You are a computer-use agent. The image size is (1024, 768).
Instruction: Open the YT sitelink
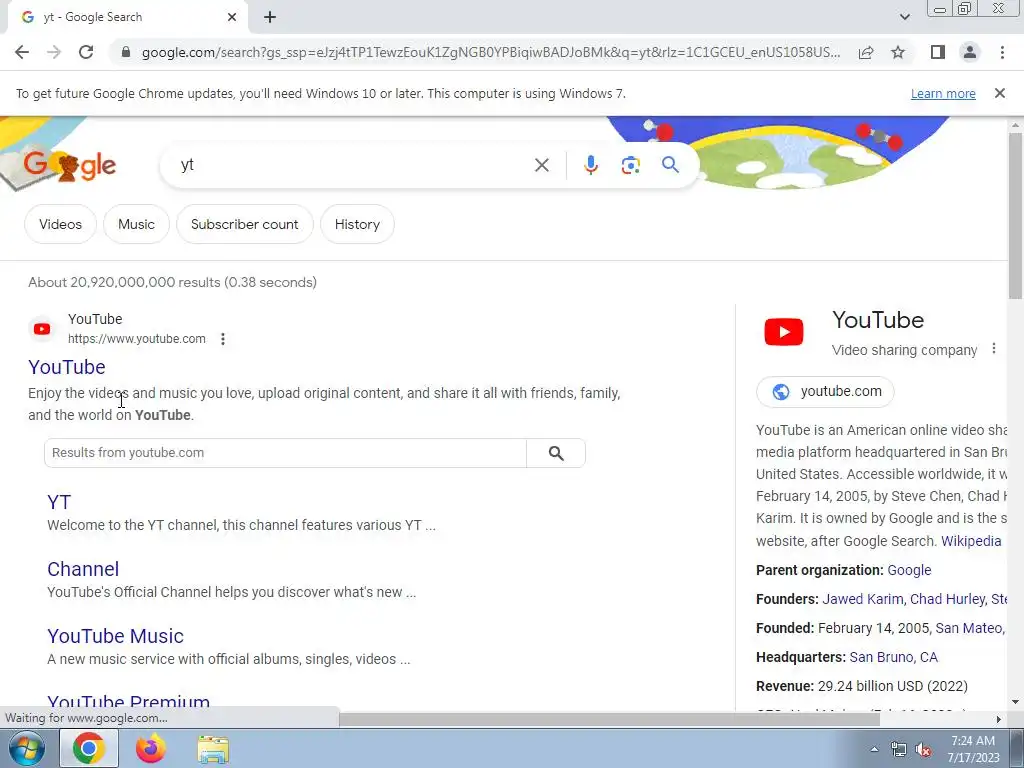59,502
